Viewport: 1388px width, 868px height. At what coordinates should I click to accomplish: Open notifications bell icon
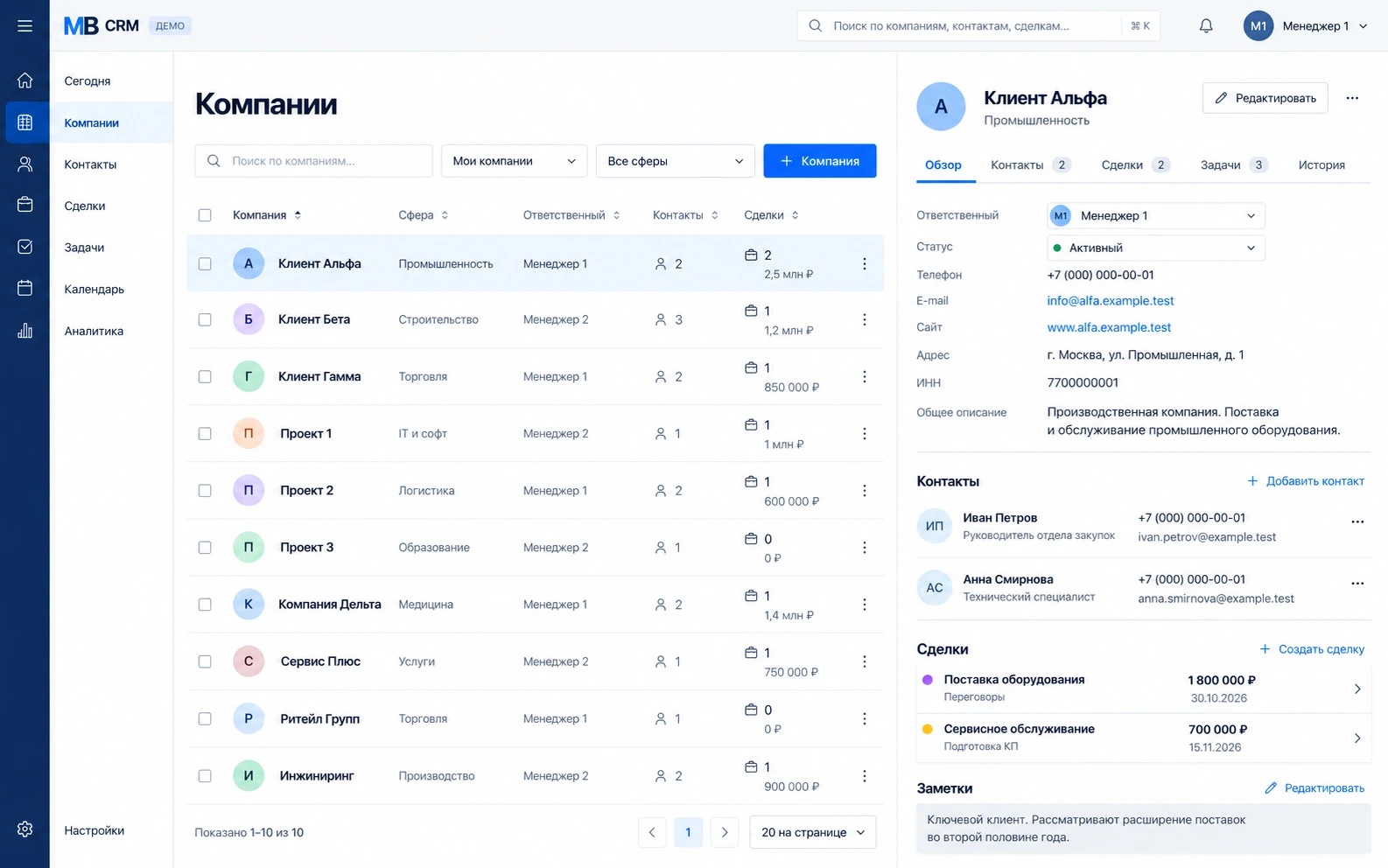click(x=1206, y=26)
